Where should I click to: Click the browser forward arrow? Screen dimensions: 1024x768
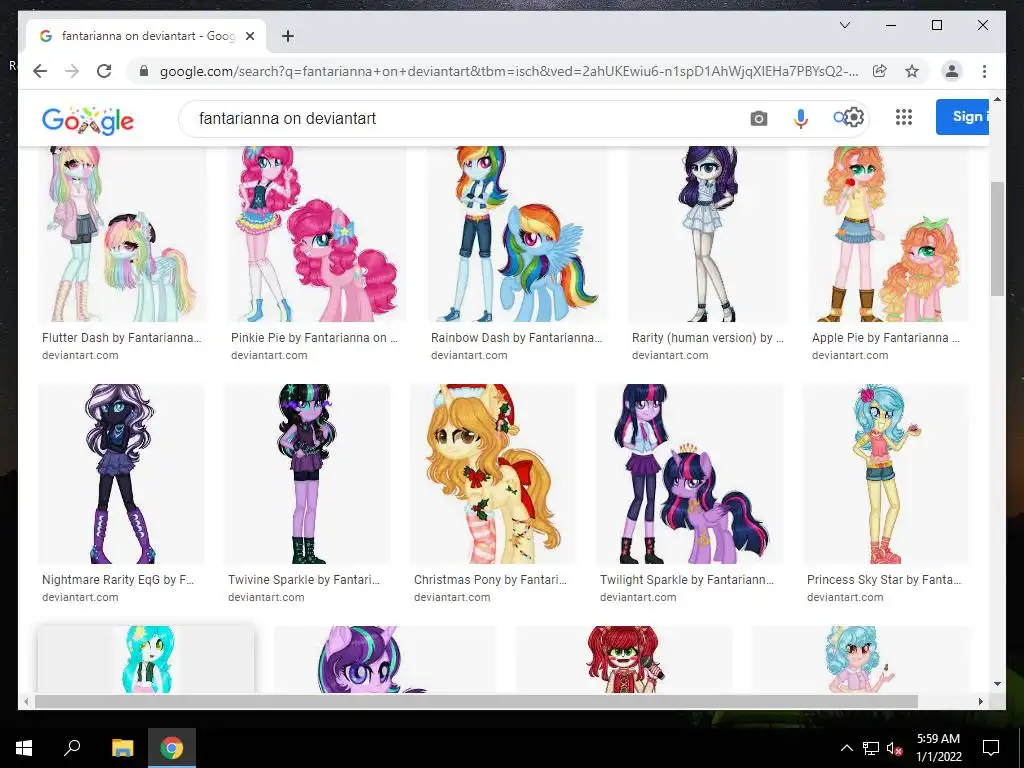(x=72, y=71)
